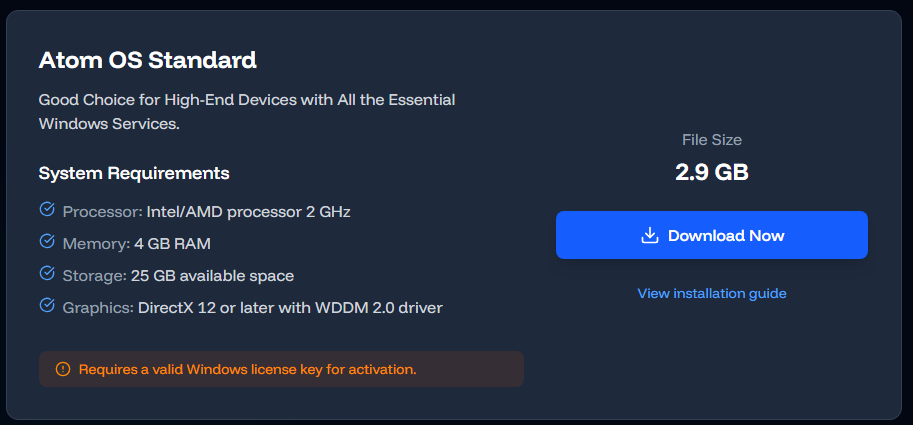Select the Atom OS Standard heading
The width and height of the screenshot is (913, 425).
pyautogui.click(x=147, y=61)
